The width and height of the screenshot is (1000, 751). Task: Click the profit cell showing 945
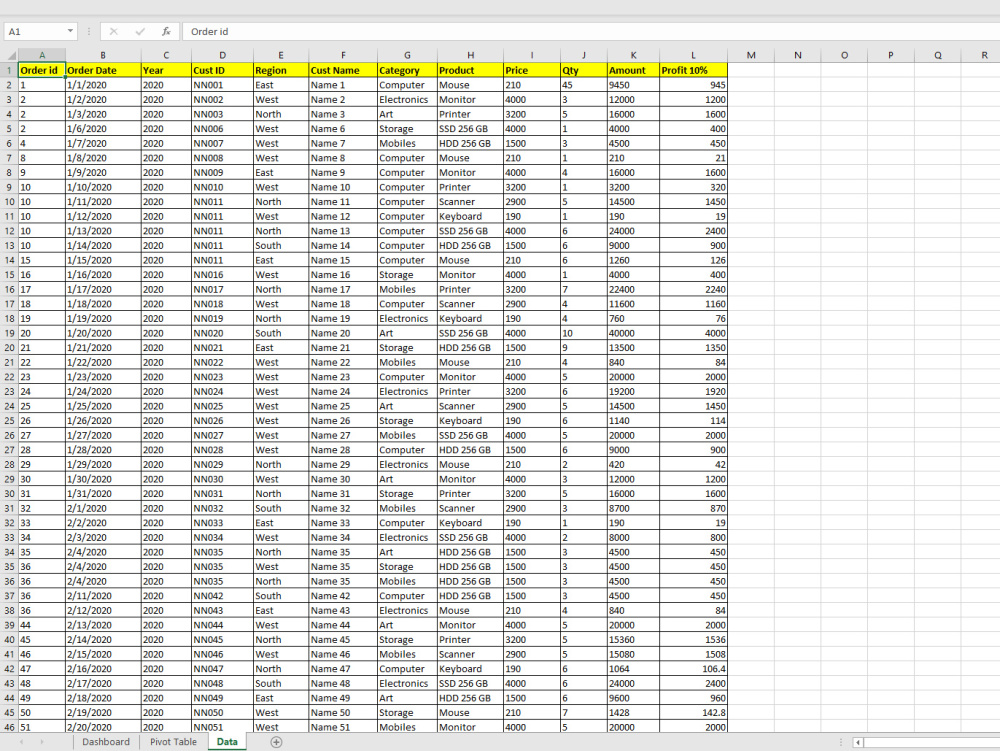coord(693,85)
